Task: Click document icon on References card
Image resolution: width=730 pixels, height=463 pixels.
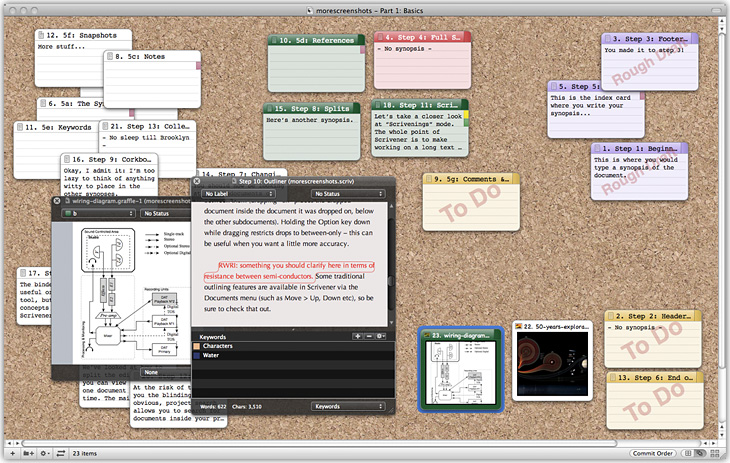Action: click(276, 40)
